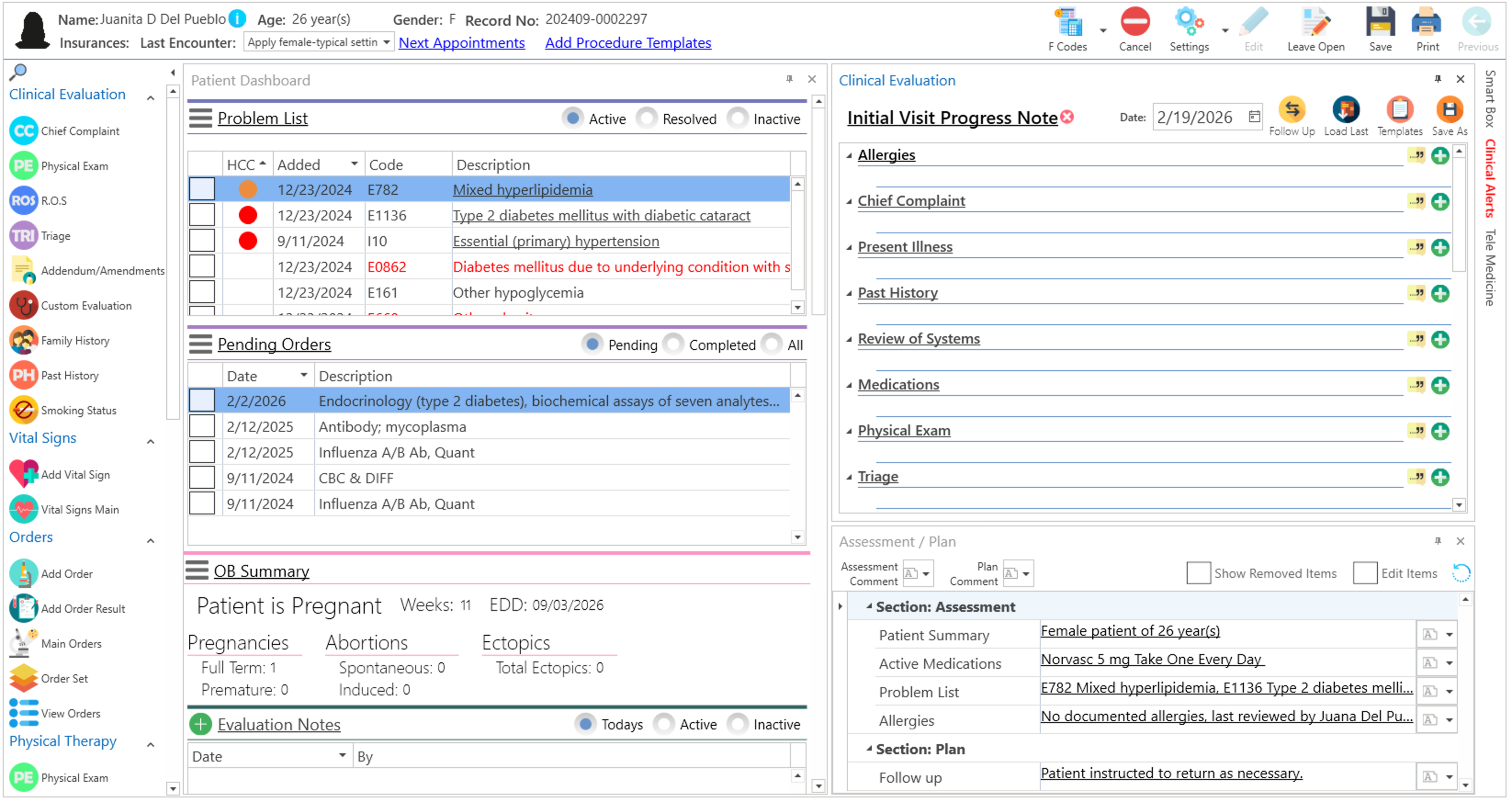Screen dimensions: 1512x802
Task: Click the red HCC dot for hypertension
Action: (248, 241)
